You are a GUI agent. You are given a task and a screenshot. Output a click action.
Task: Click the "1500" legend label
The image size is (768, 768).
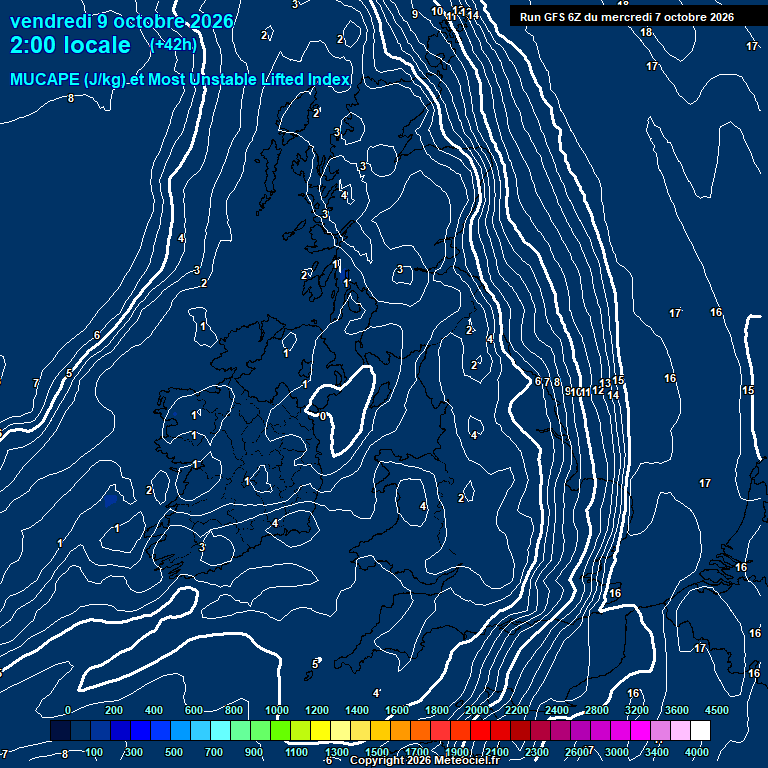point(377,752)
